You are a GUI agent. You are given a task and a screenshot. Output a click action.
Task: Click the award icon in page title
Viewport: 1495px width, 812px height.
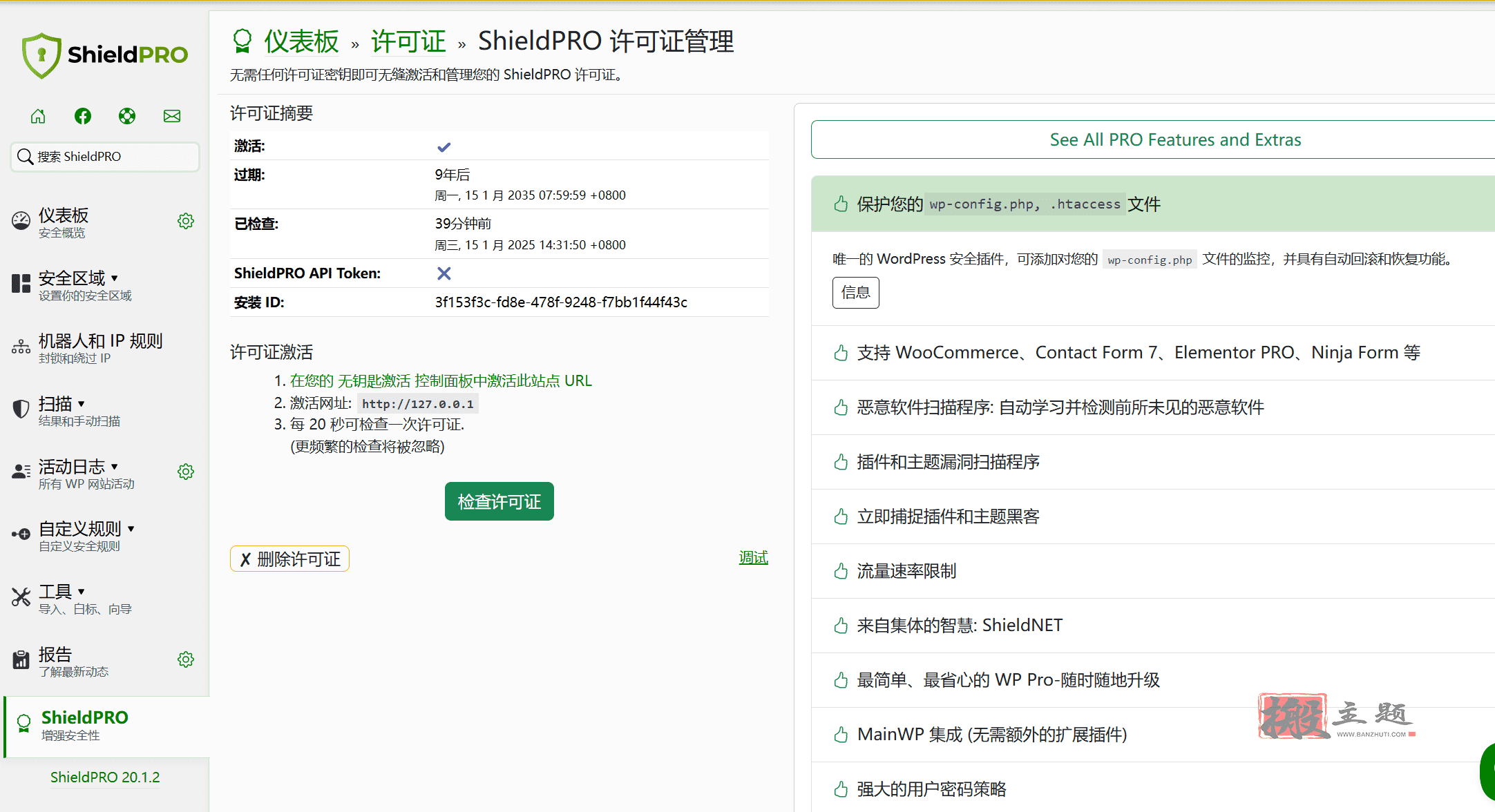coord(242,41)
